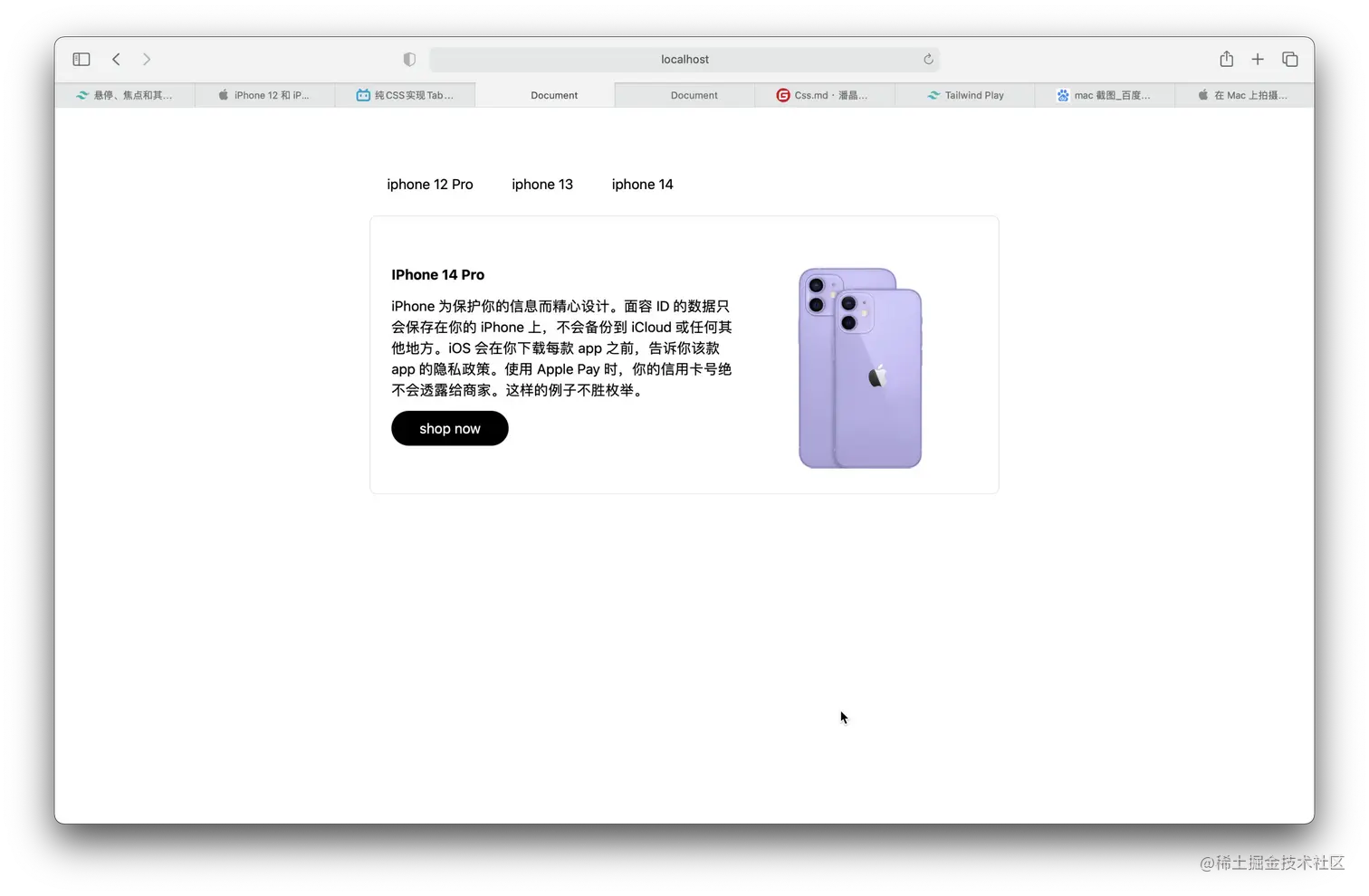Click the share icon

click(x=1226, y=59)
